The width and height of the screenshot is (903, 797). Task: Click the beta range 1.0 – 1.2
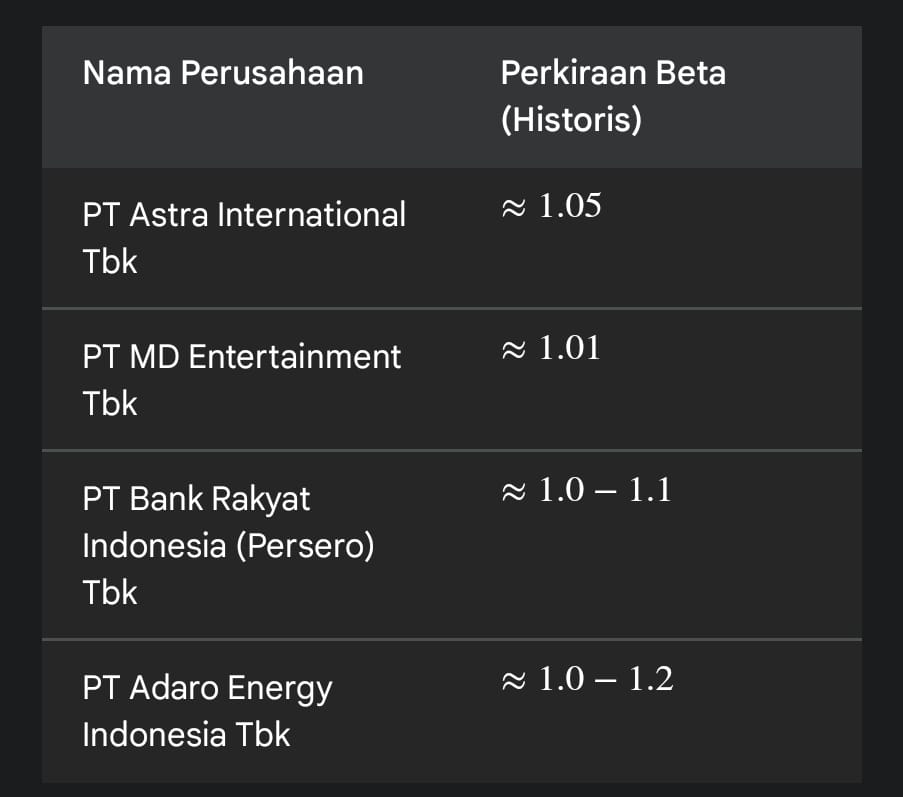[x=605, y=680]
